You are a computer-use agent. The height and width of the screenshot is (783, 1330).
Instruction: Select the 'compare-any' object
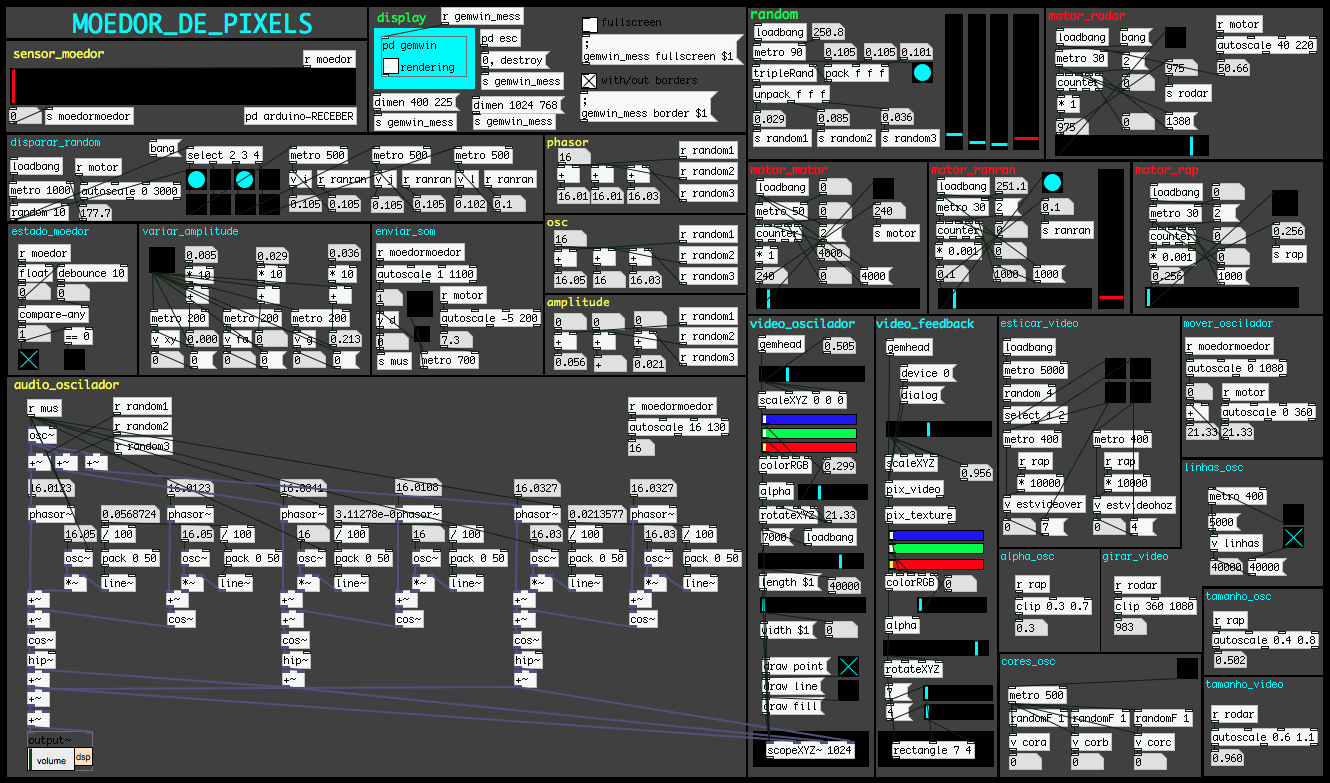[52, 314]
